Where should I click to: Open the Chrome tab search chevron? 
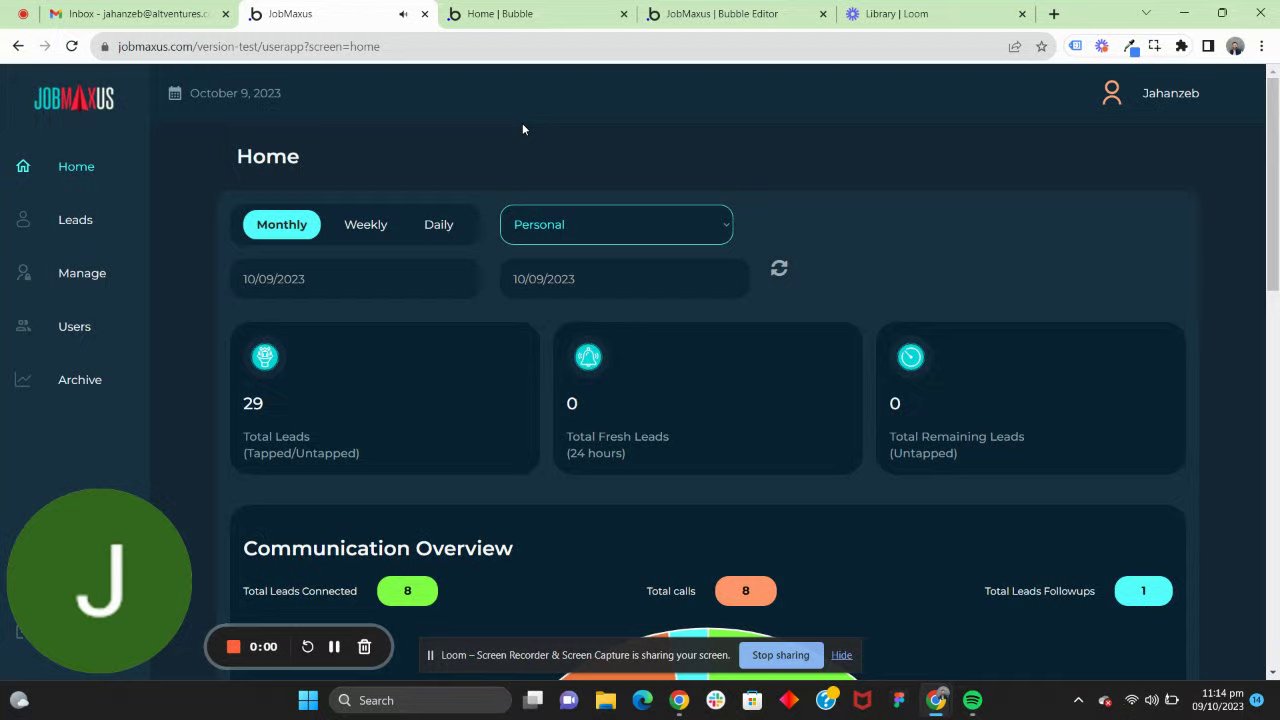tap(1146, 14)
